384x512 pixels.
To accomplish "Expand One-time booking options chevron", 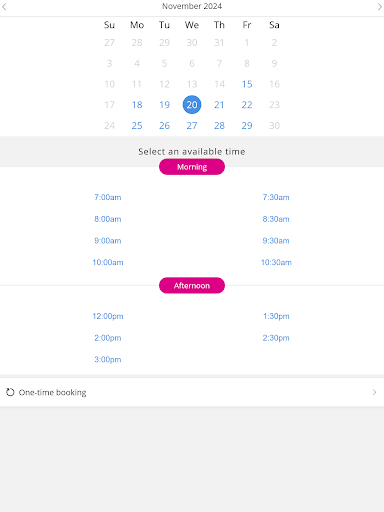I will coord(374,392).
